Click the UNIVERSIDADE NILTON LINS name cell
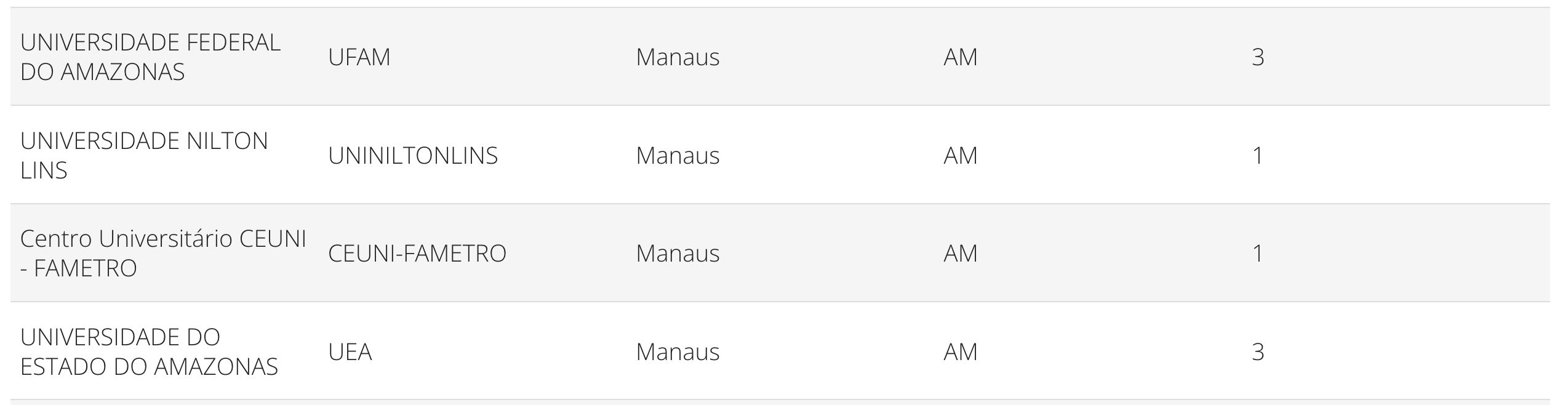The height and width of the screenshot is (405, 1568). coord(144,155)
